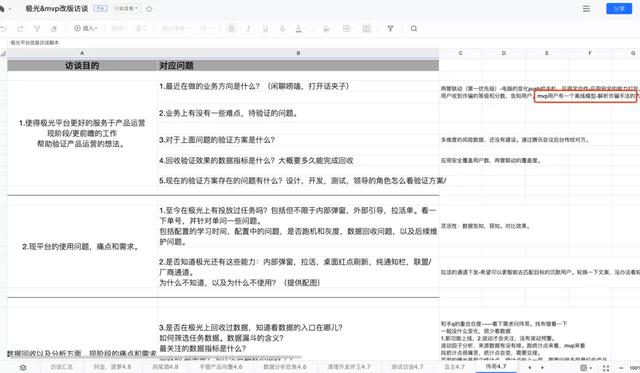This screenshot has width=640, height=373.
Task: Open the sheet list layers icon
Action: point(23,367)
